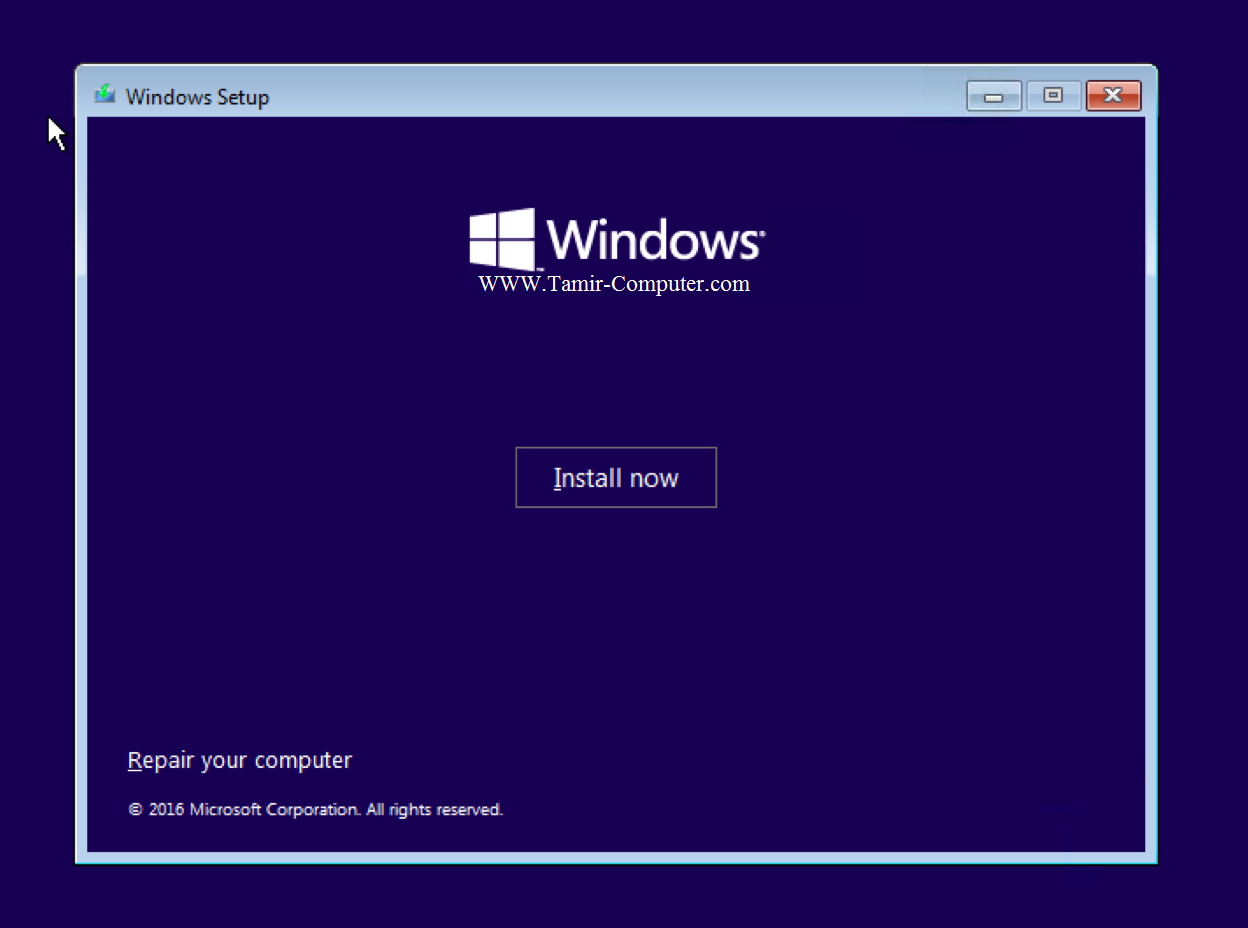
Task: Click the underlined R in Repair
Action: (134, 761)
